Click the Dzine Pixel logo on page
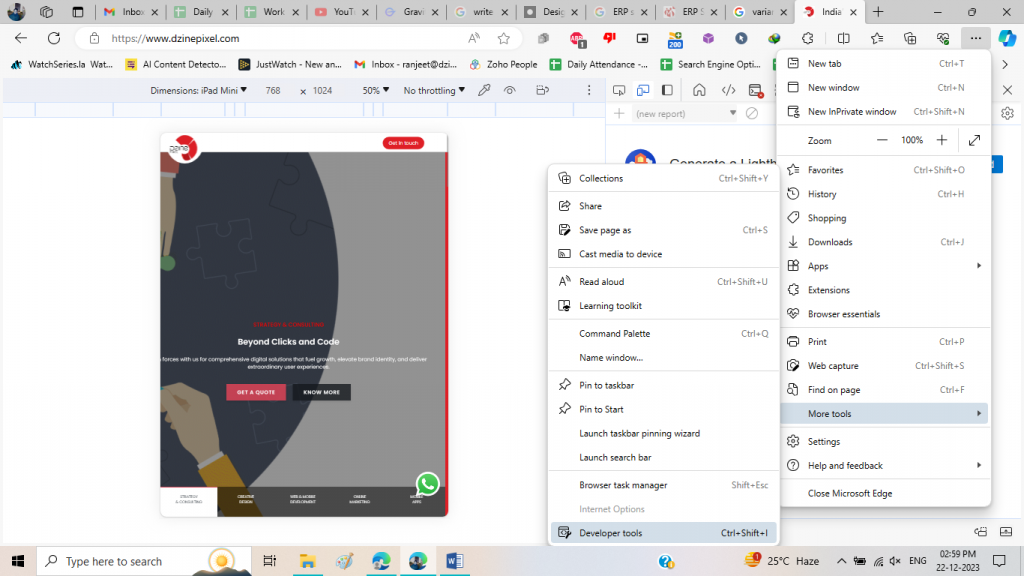Viewport: 1024px width, 576px height. coord(183,149)
